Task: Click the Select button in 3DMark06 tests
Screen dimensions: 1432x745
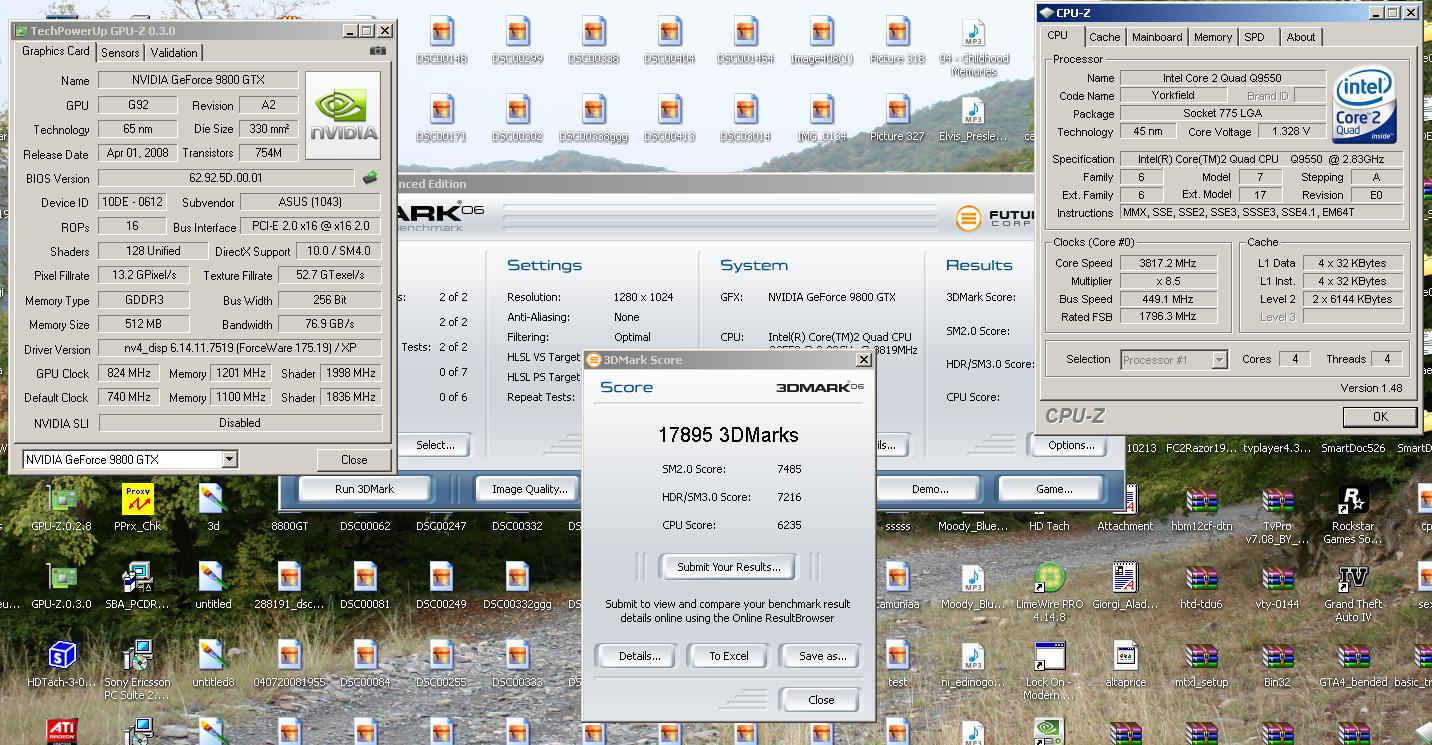Action: pos(435,445)
